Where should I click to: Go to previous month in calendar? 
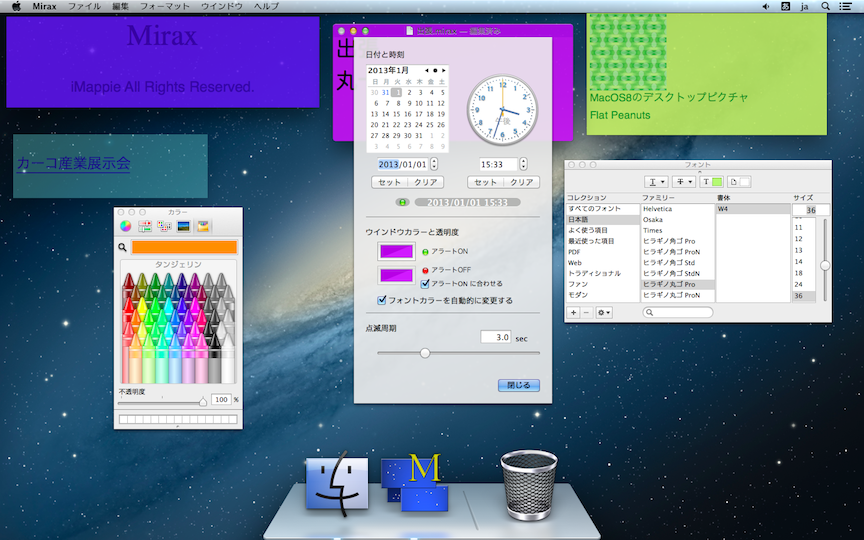tap(426, 71)
